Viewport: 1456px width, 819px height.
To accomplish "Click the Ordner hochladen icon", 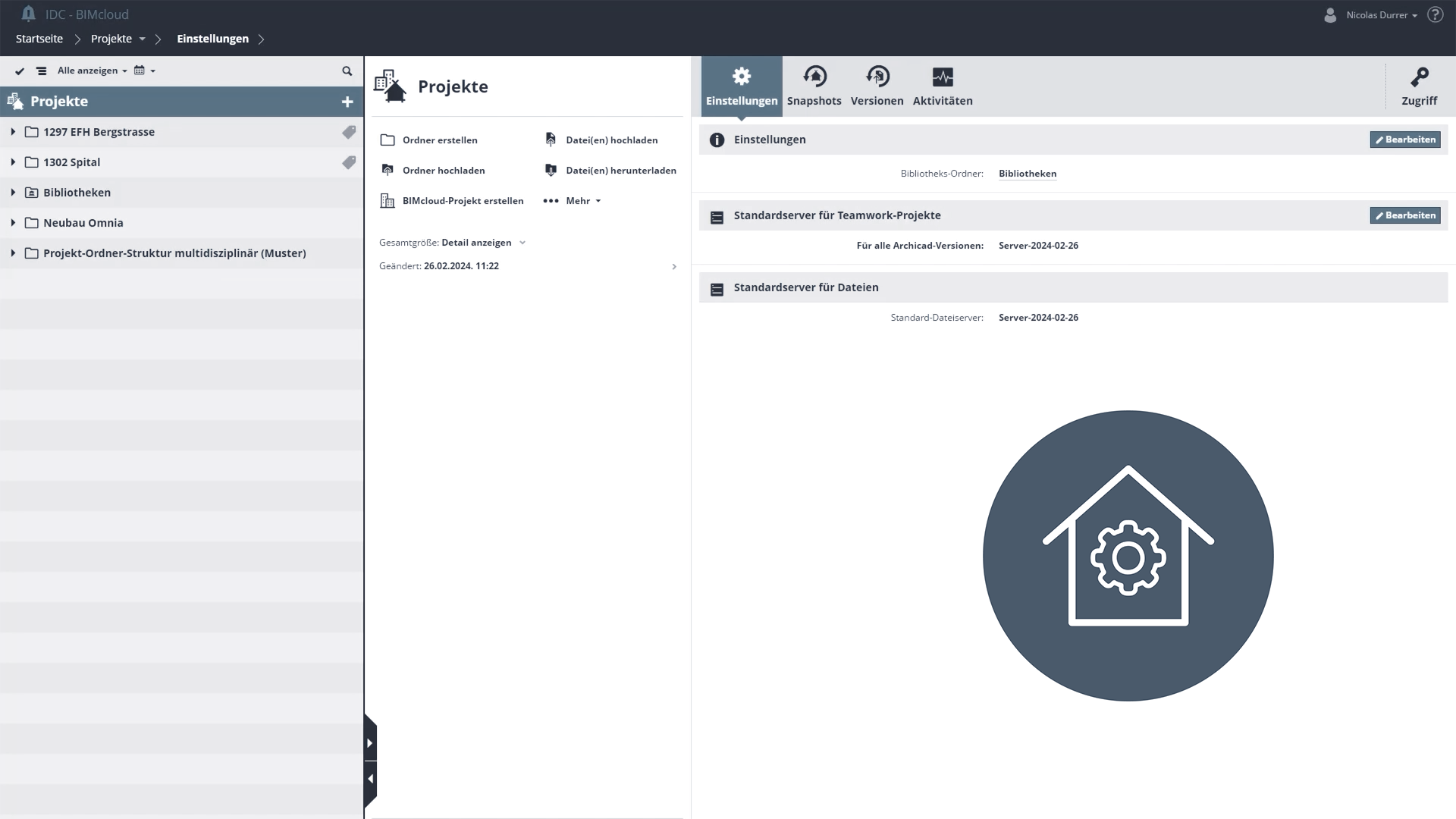I will 388,171.
